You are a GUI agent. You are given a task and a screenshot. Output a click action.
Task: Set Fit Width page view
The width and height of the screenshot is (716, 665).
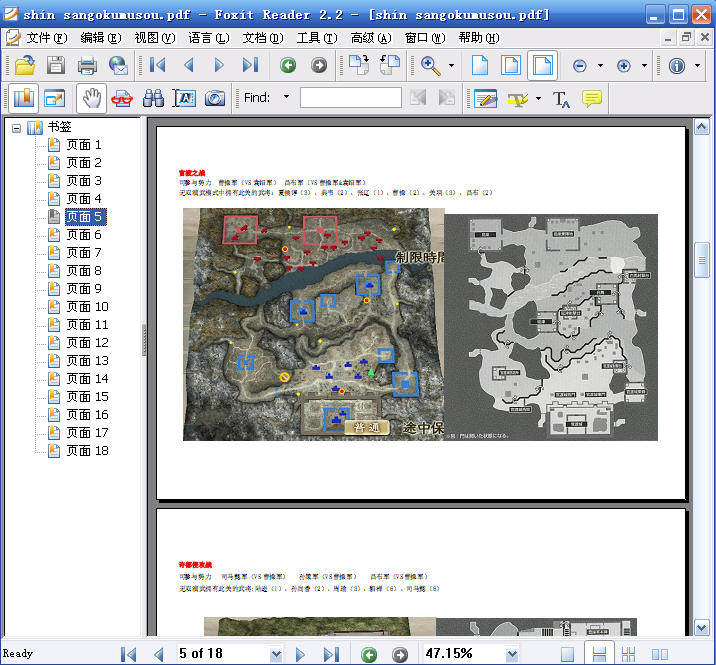click(x=542, y=65)
